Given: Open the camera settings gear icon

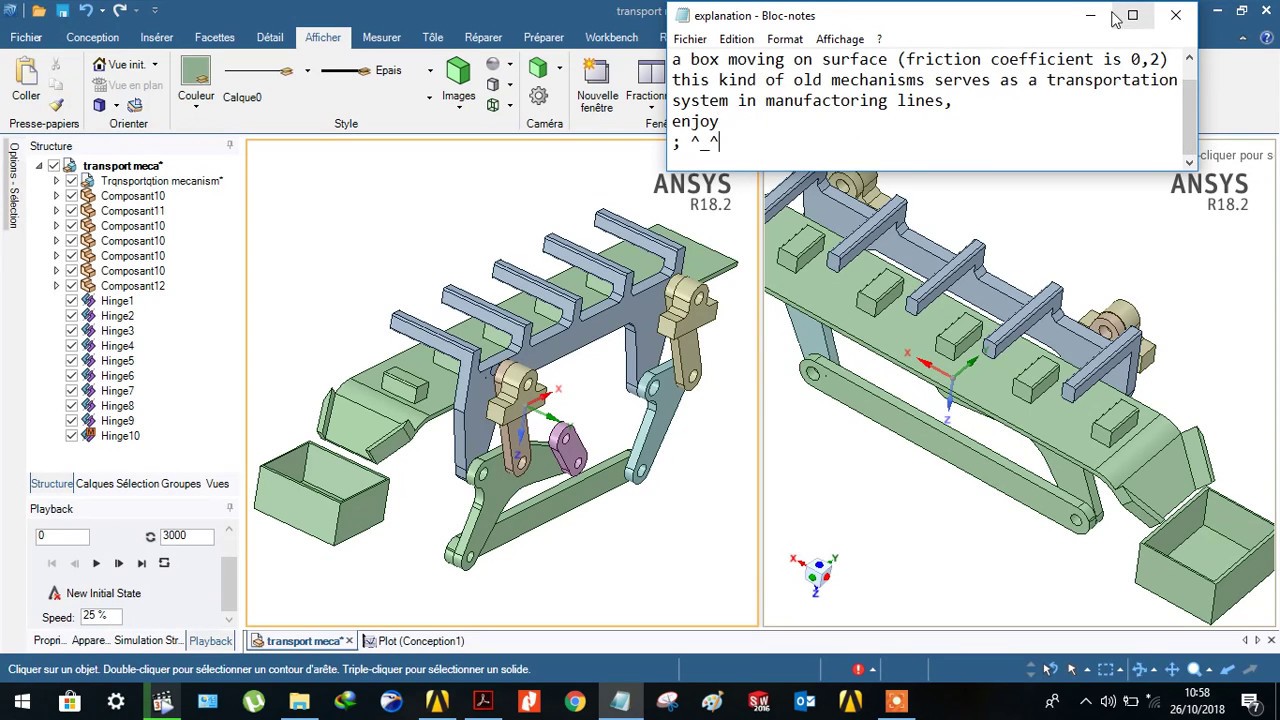Looking at the screenshot, I should coord(539,96).
